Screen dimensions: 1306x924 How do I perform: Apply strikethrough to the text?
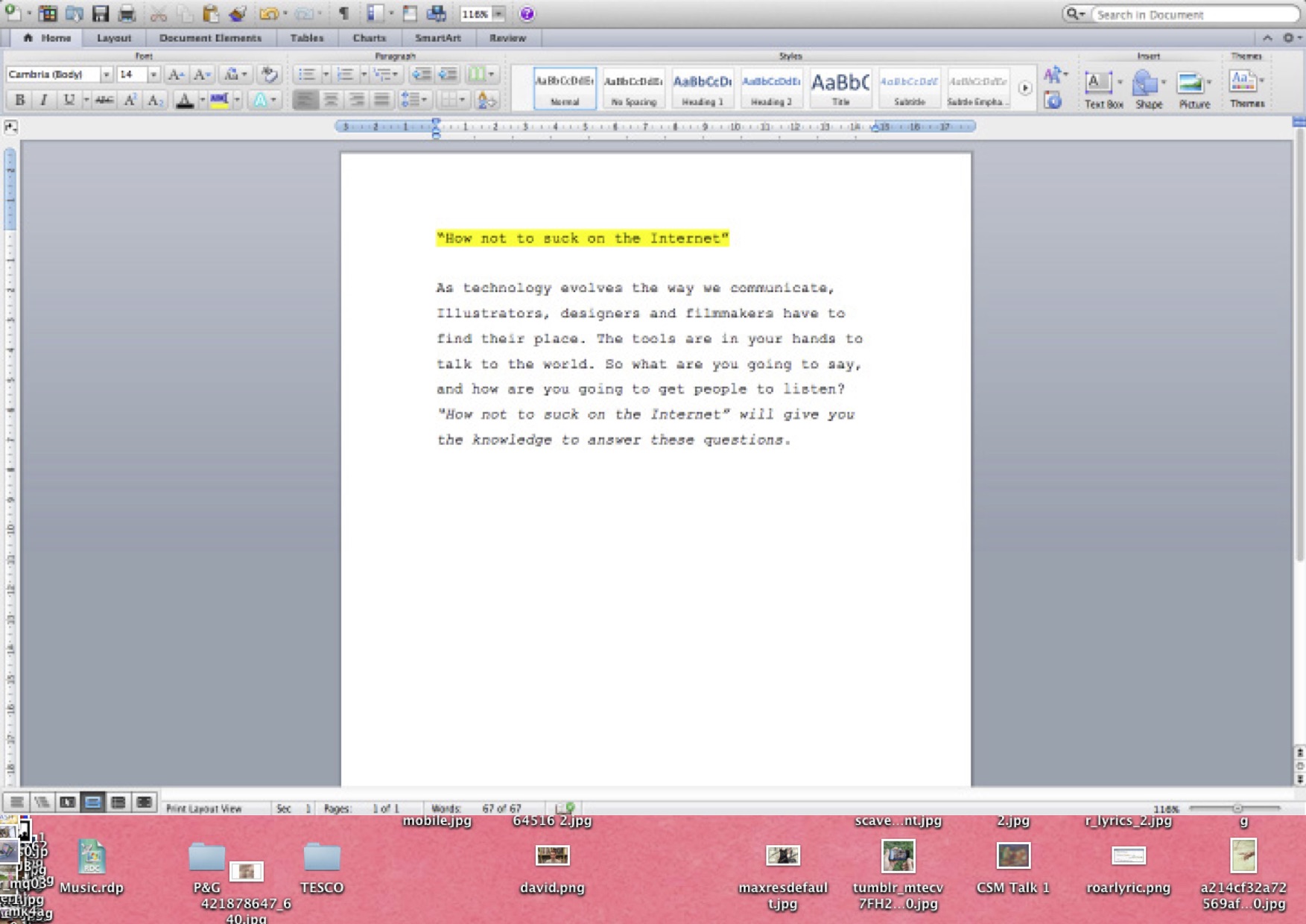(104, 100)
